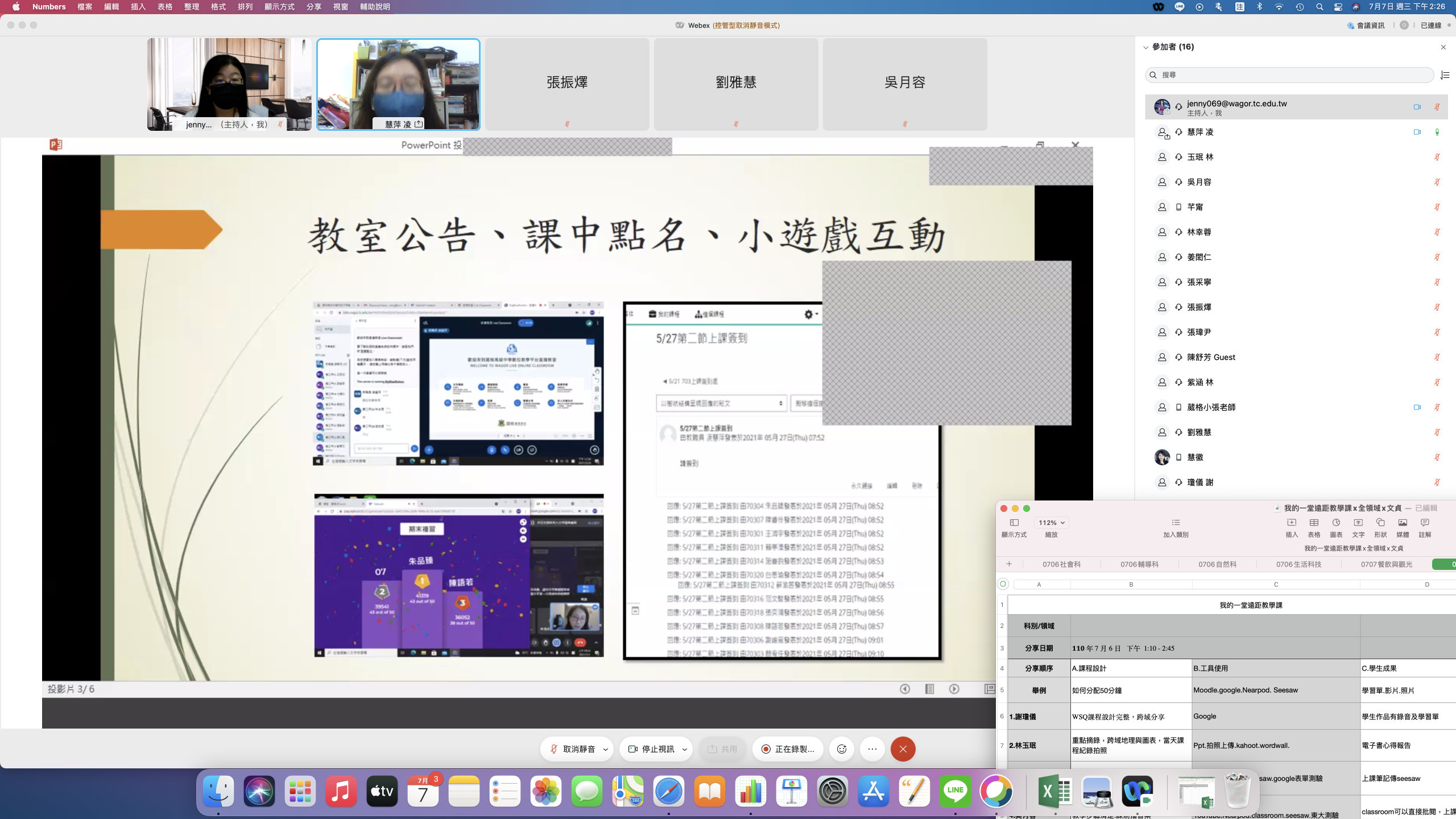Screen dimensions: 1456x819
Task: End meeting with red X button
Action: (x=903, y=749)
